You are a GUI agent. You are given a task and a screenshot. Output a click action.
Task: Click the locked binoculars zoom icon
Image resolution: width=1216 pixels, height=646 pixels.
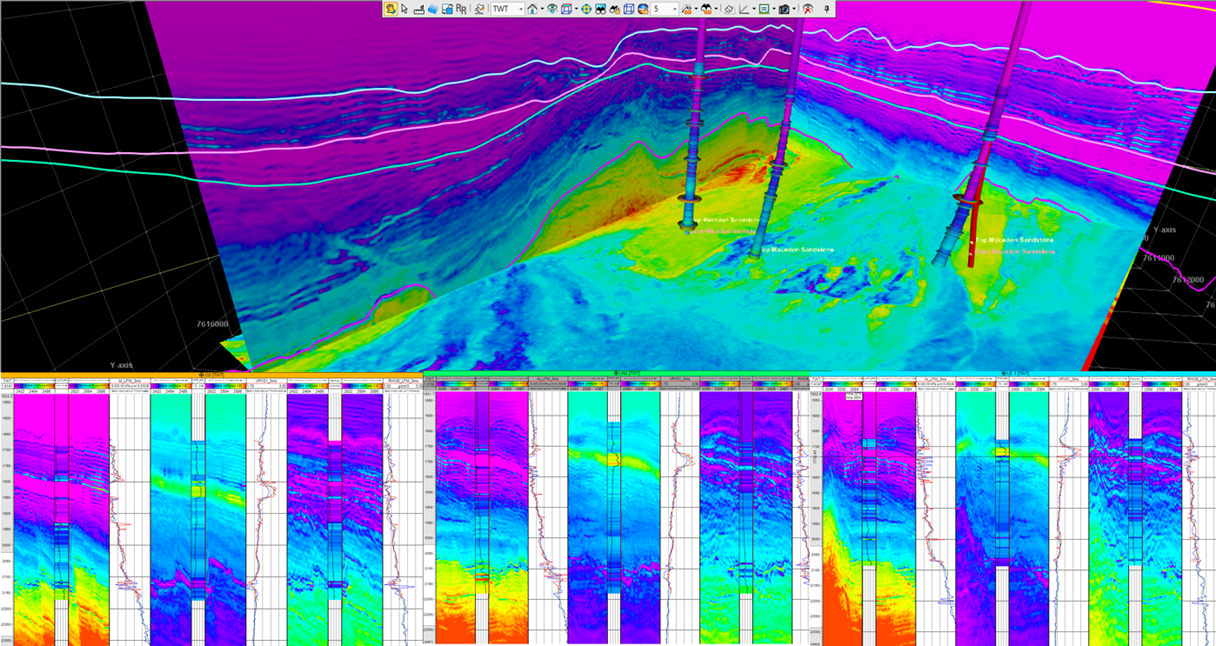[614, 10]
